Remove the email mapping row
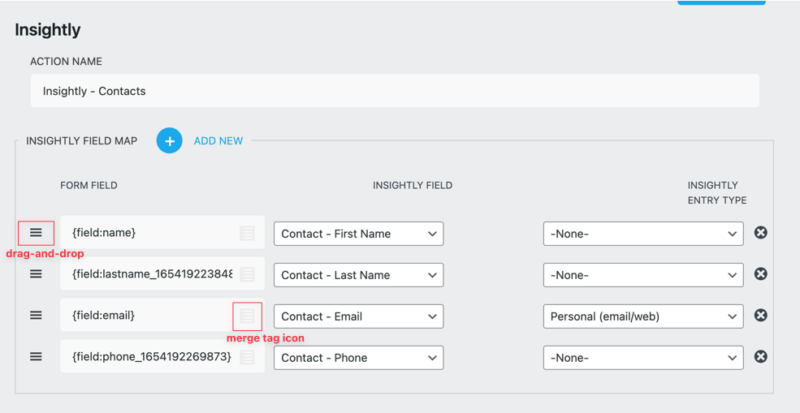This screenshot has height=413, width=800. point(761,315)
